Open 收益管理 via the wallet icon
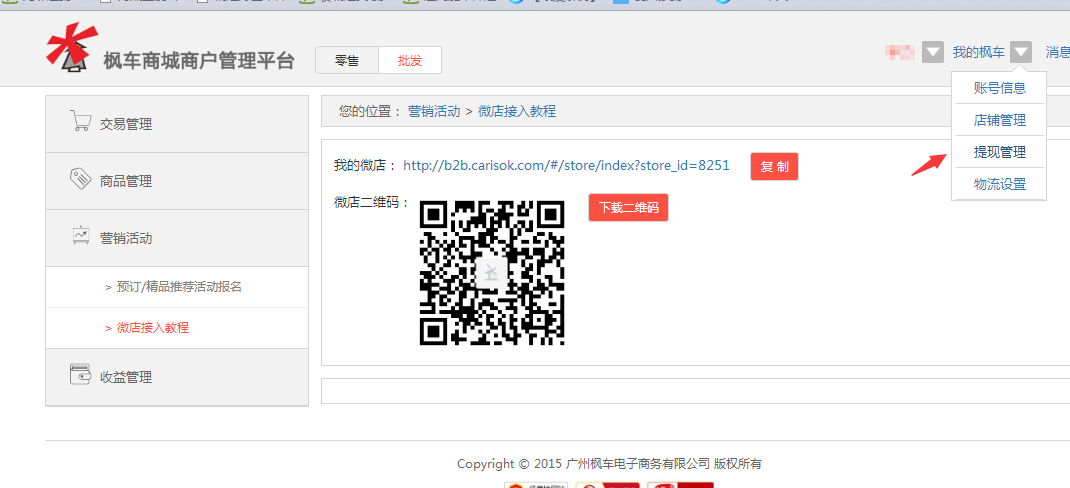This screenshot has height=488, width=1070. (x=81, y=374)
